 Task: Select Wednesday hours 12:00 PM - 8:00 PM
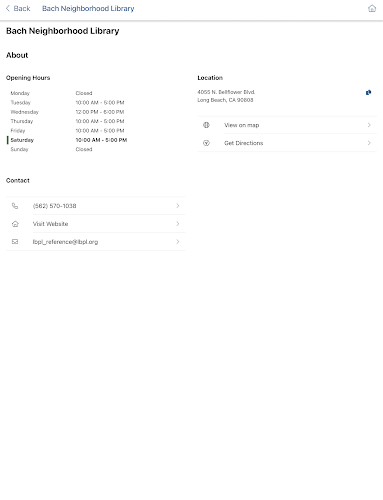(x=100, y=112)
